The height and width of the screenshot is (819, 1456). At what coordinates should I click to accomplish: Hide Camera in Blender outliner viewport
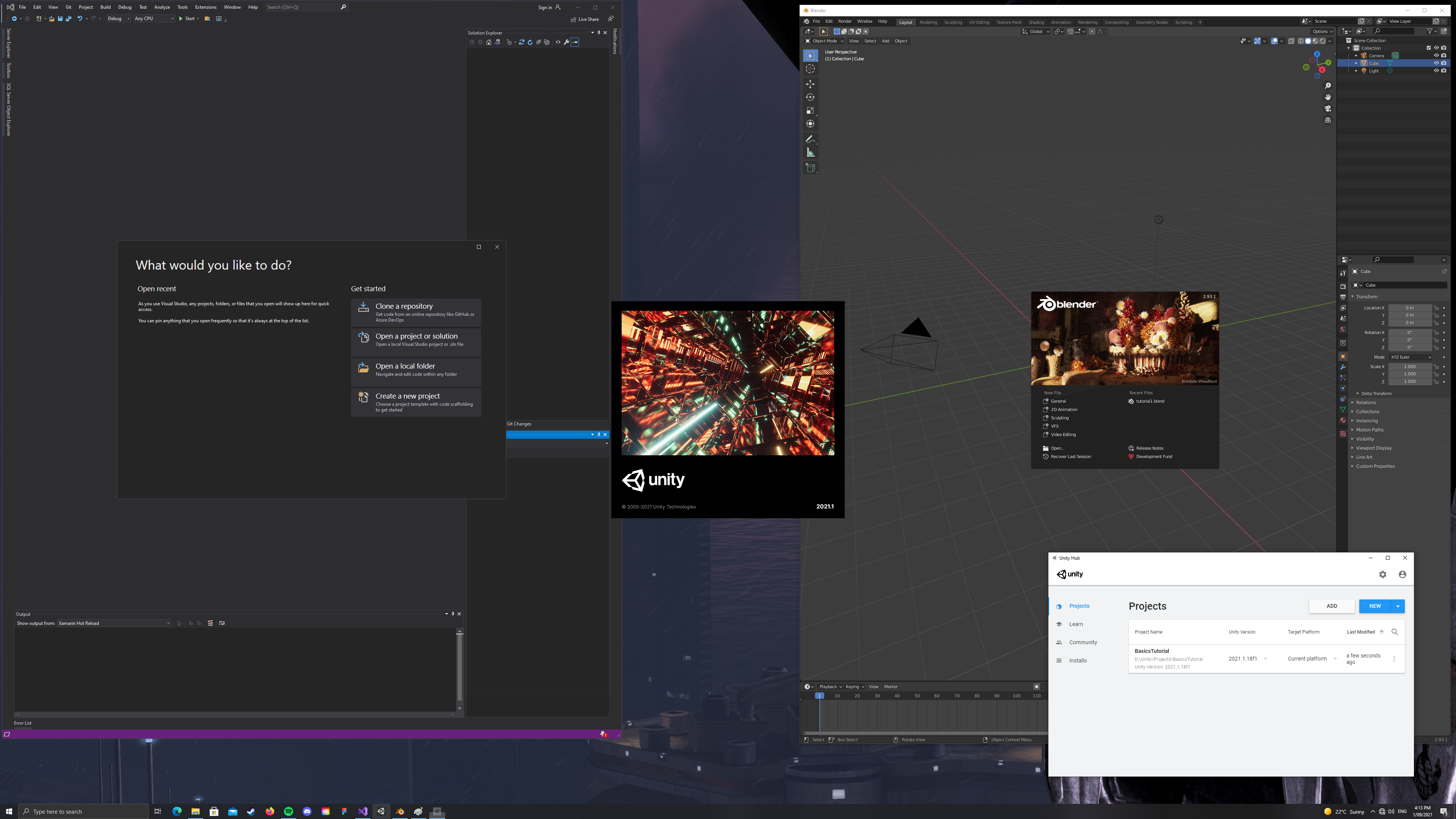click(x=1436, y=55)
